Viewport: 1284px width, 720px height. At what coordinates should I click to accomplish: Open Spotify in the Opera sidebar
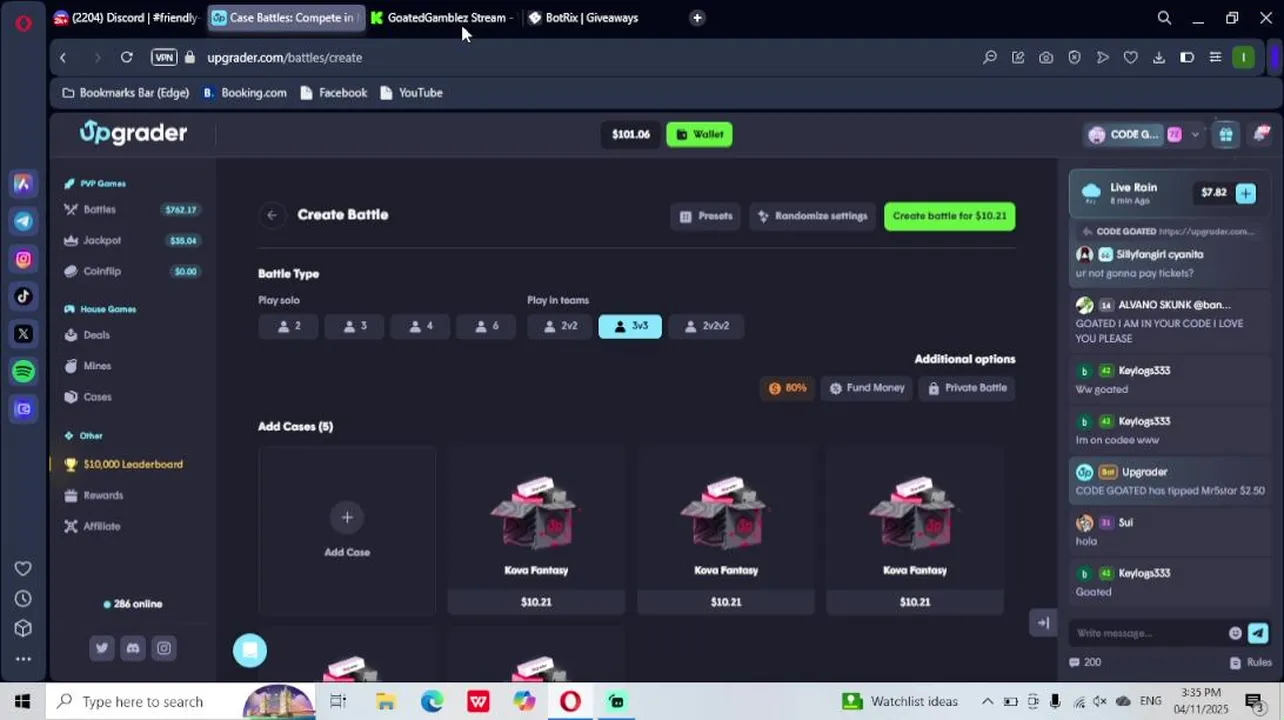(x=23, y=371)
